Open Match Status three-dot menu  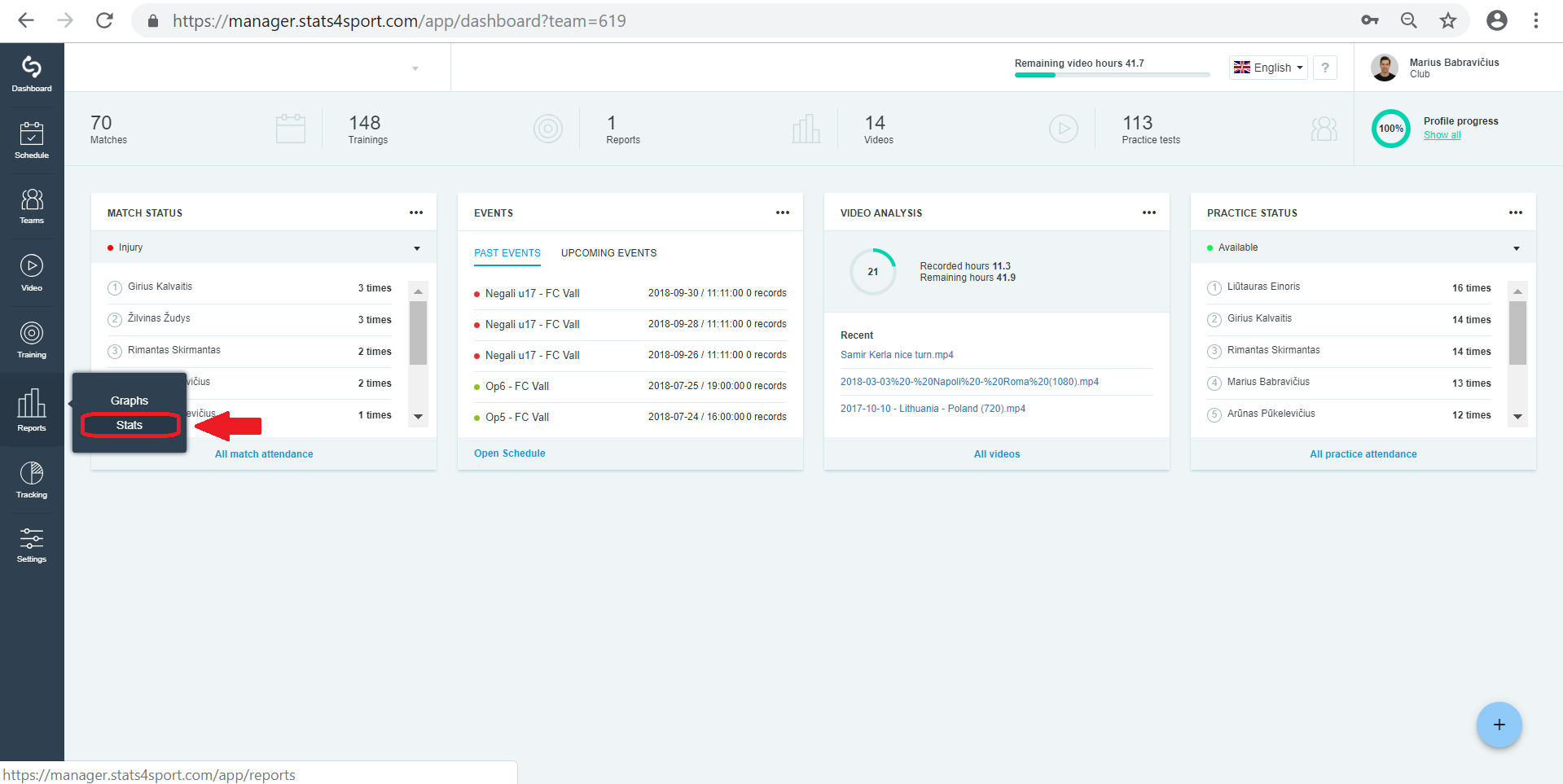[x=416, y=212]
